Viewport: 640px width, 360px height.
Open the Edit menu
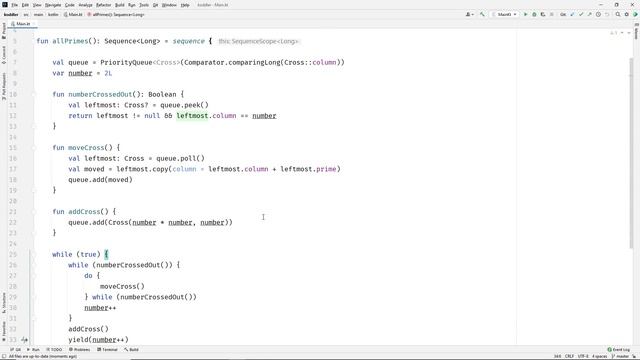tap(25, 5)
